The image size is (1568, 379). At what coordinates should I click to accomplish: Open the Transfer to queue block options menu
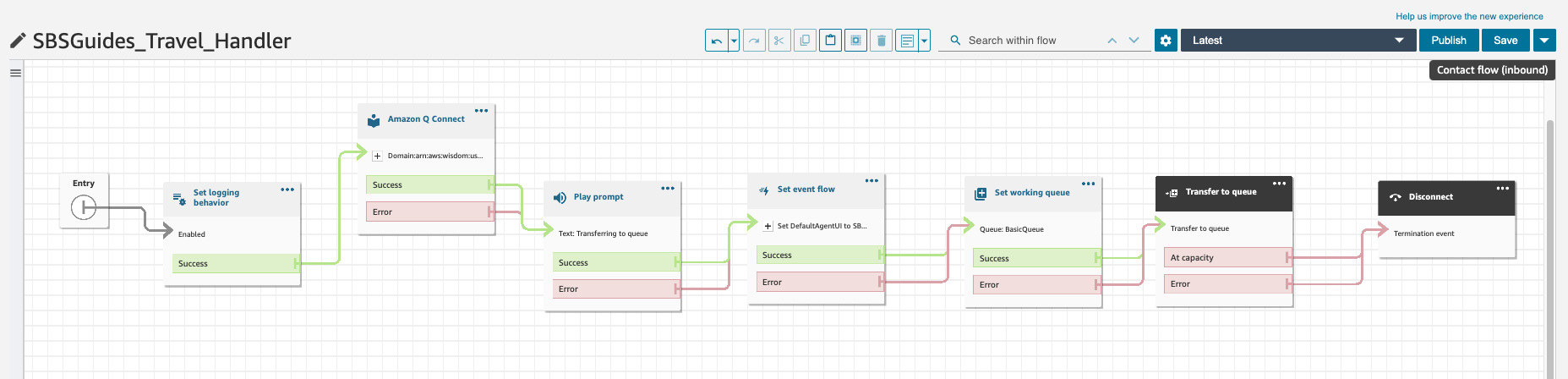(1279, 184)
